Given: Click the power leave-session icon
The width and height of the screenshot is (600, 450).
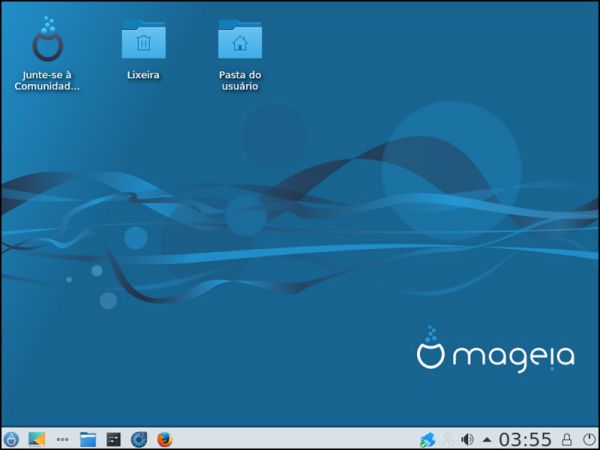Looking at the screenshot, I should (x=589, y=439).
